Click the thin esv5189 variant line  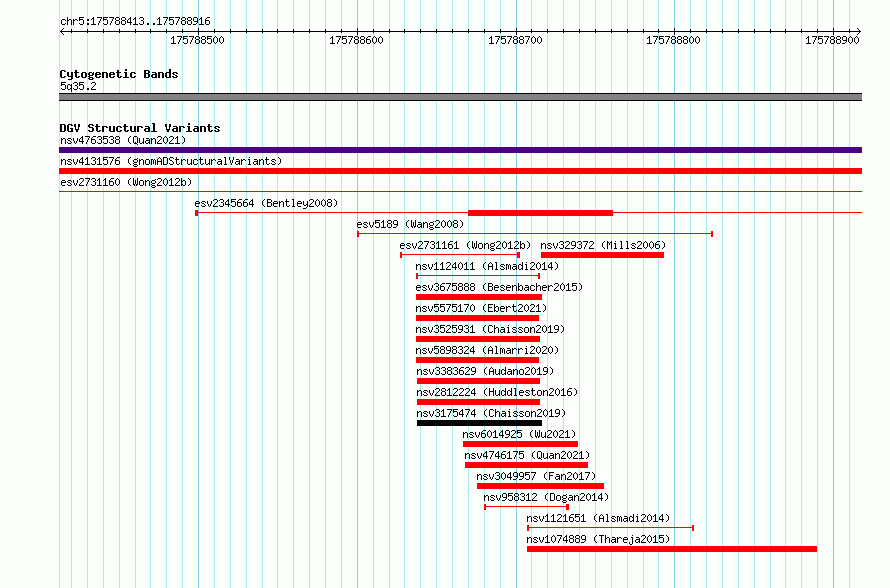[535, 234]
